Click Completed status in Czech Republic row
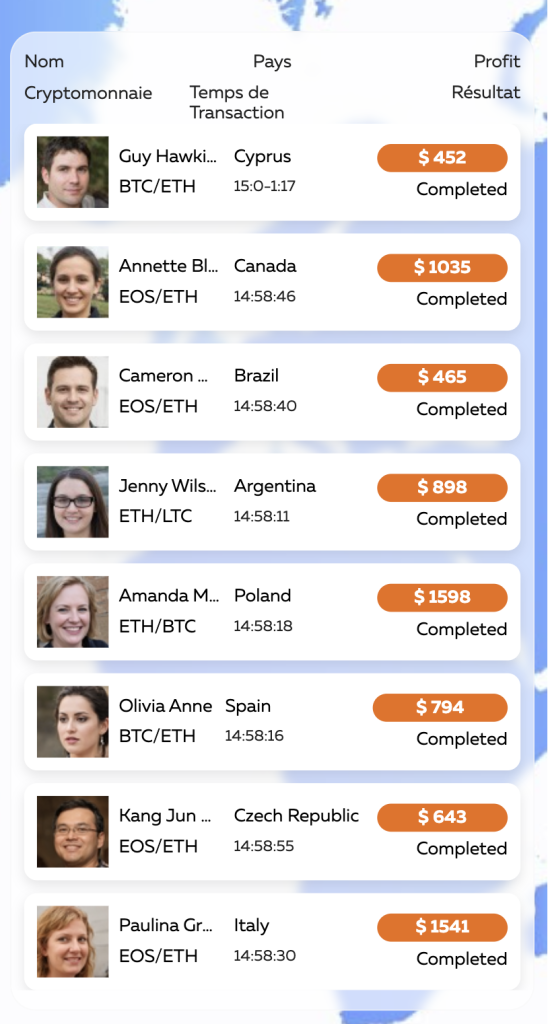This screenshot has width=548, height=1024. pos(462,848)
